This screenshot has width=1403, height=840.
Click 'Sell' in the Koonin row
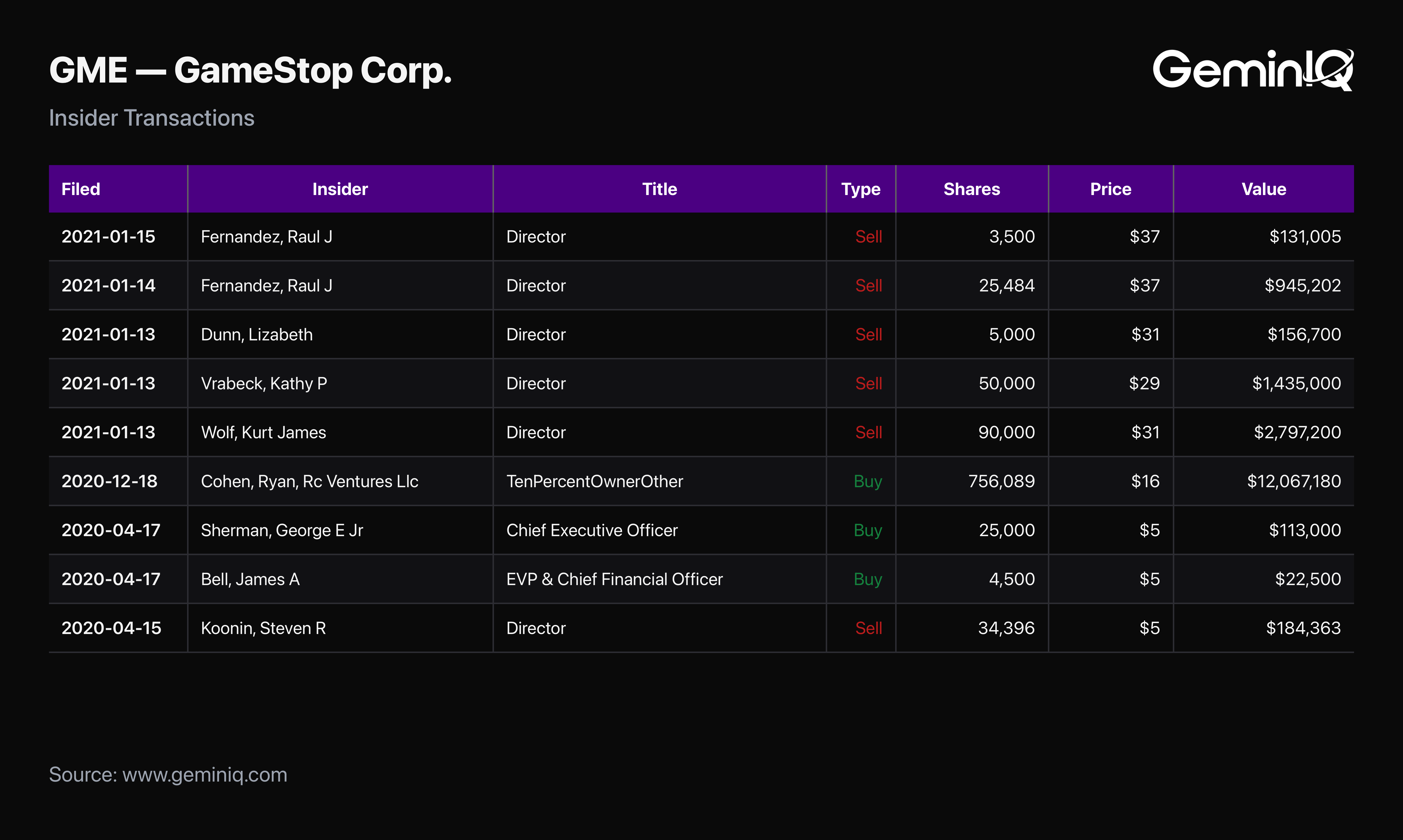[869, 628]
